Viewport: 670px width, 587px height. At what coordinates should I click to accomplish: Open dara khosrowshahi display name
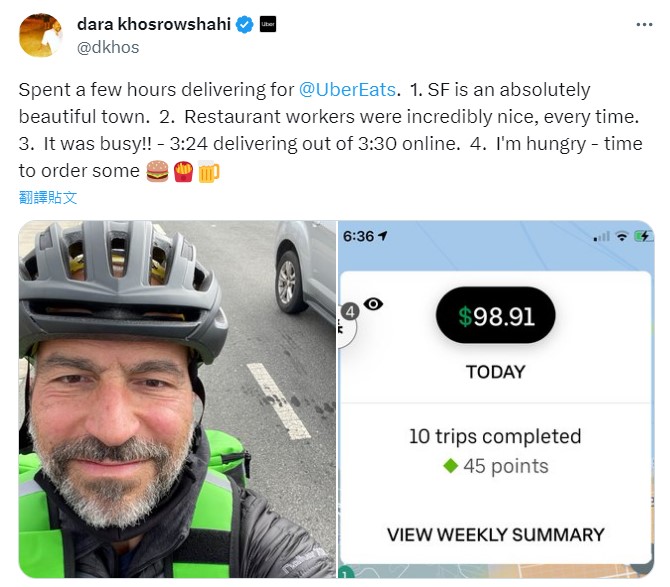[x=154, y=24]
